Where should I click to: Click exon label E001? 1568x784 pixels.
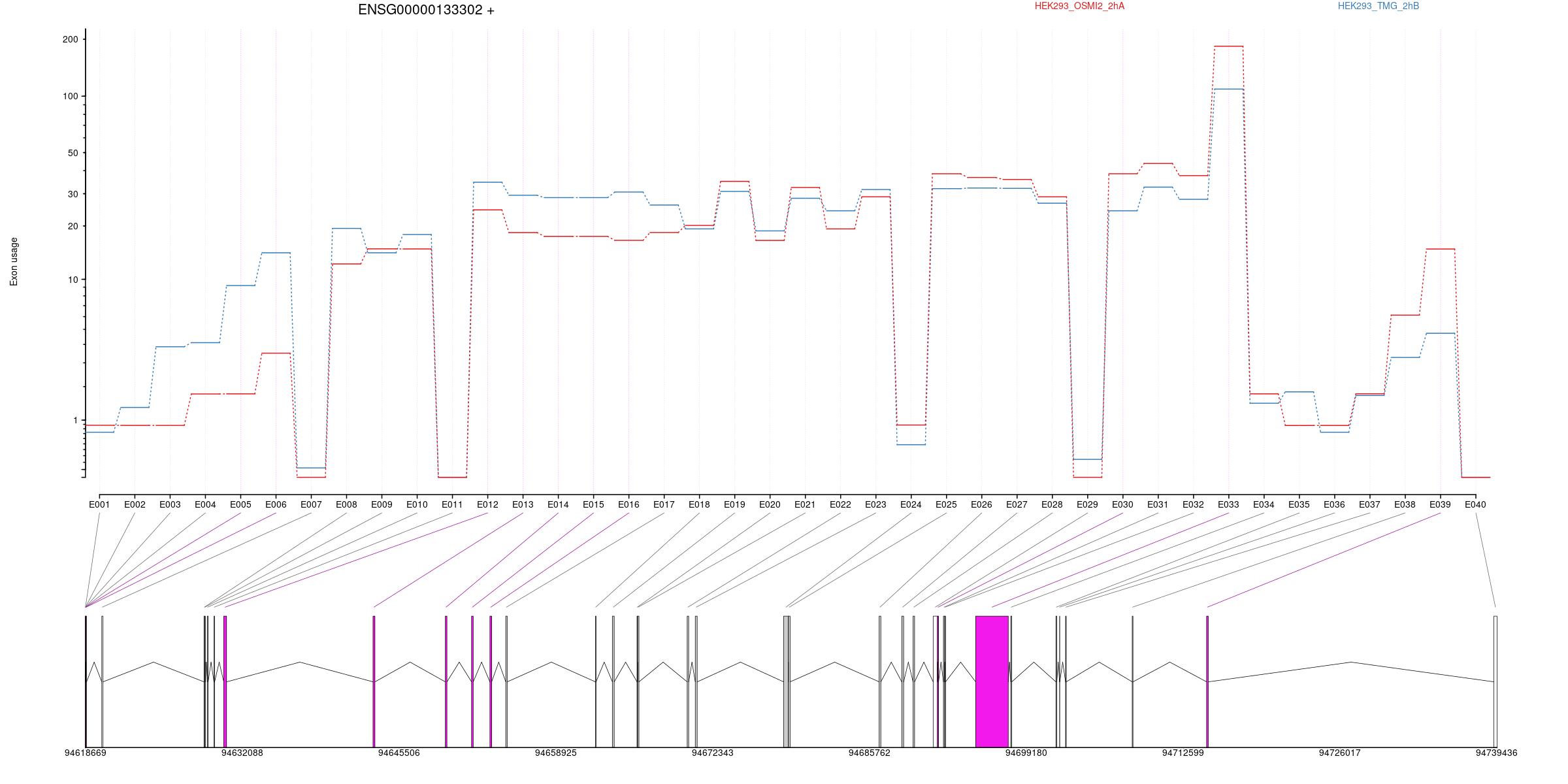click(99, 504)
